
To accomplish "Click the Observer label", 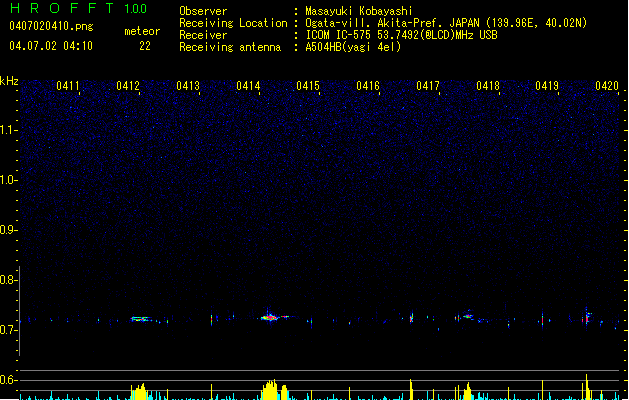I will [203, 11].
